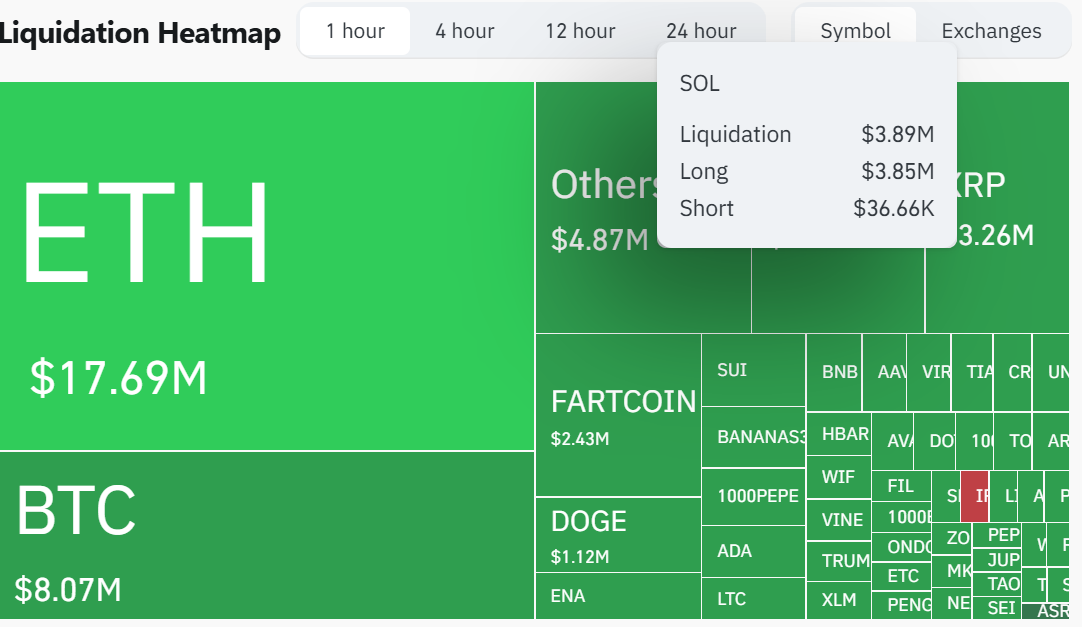1082x627 pixels.
Task: Select the LTC heatmap cell
Action: click(x=754, y=599)
